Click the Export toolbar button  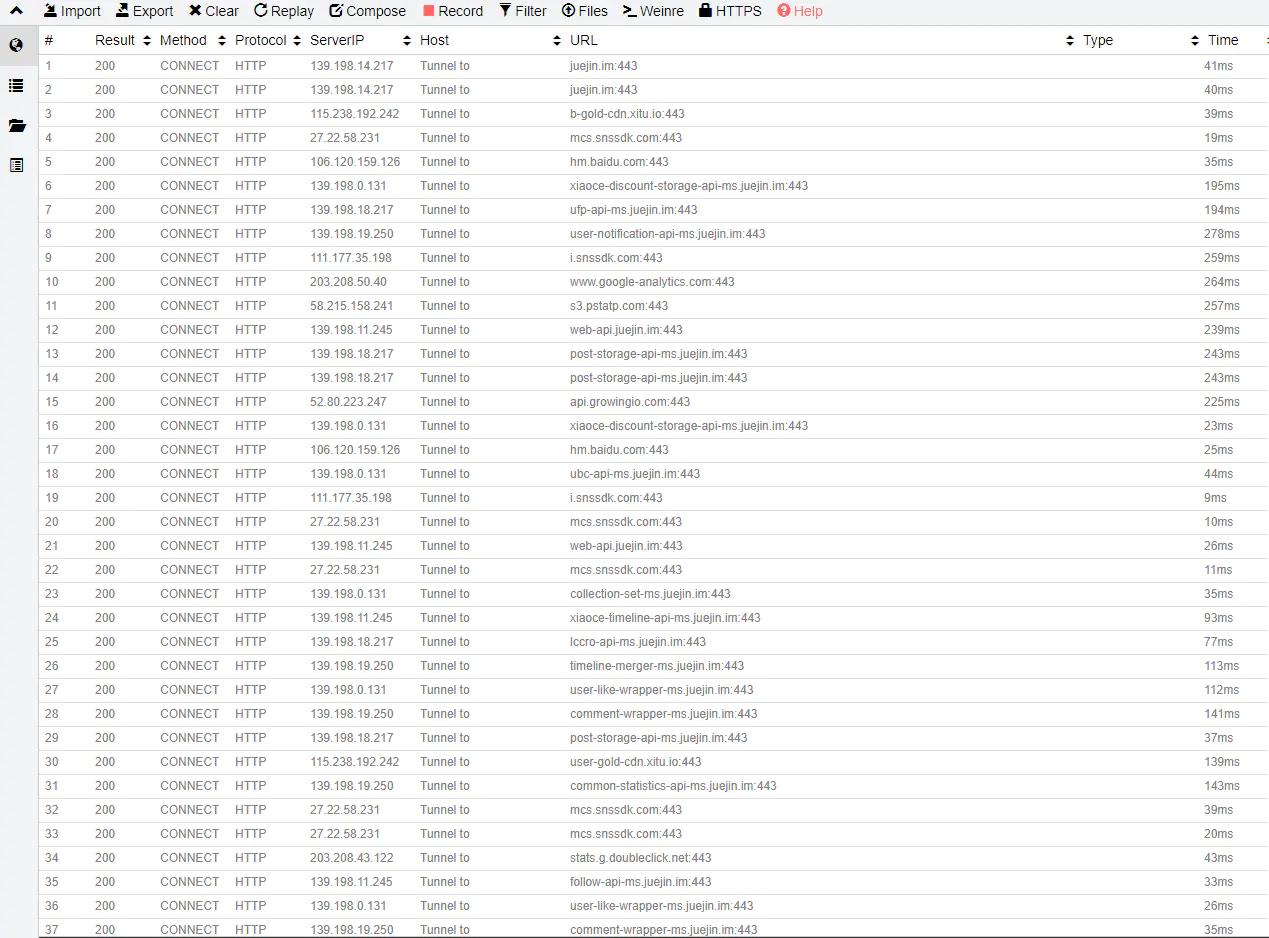pyautogui.click(x=144, y=11)
